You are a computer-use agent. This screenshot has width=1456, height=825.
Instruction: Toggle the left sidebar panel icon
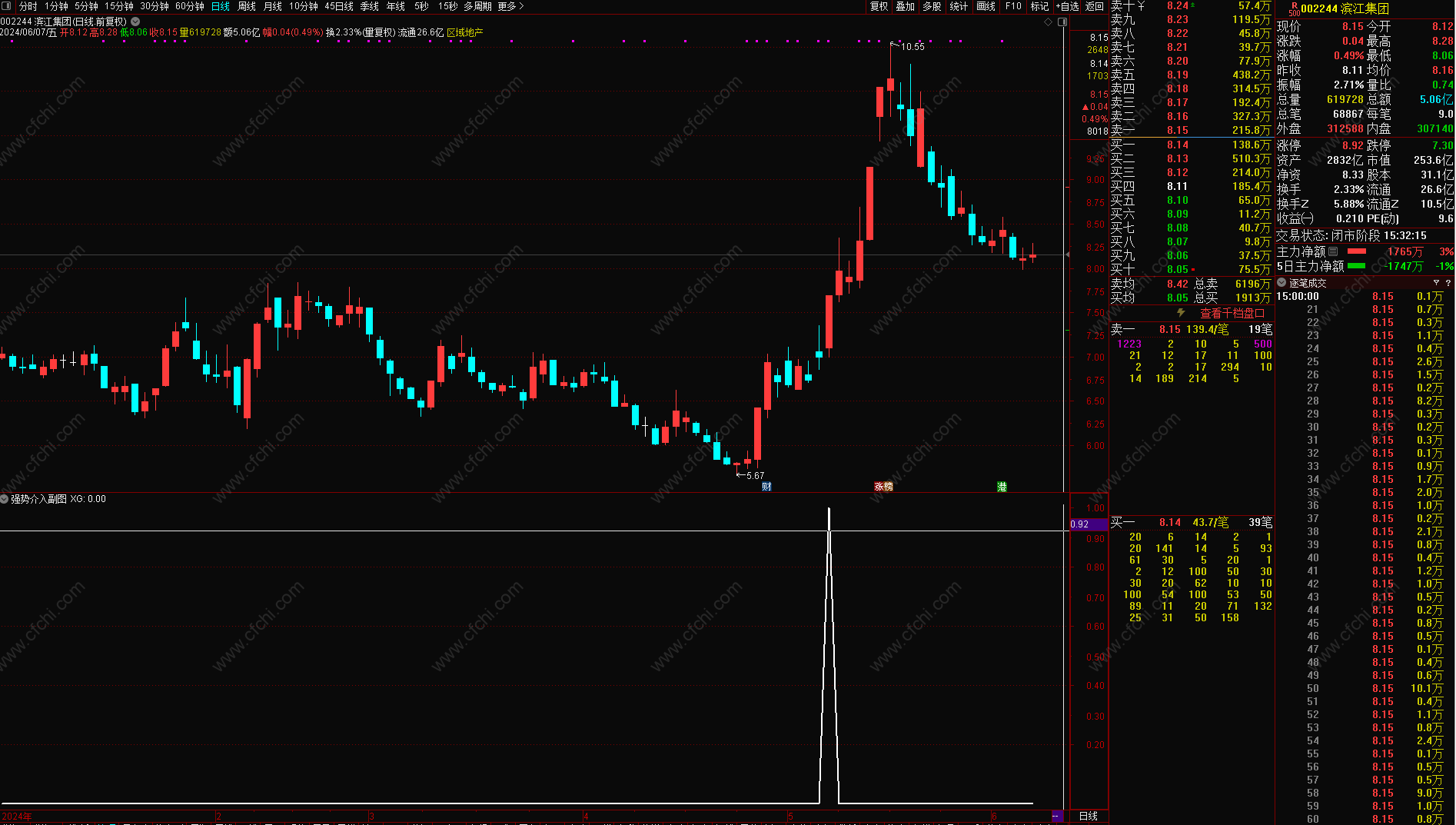click(x=7, y=6)
